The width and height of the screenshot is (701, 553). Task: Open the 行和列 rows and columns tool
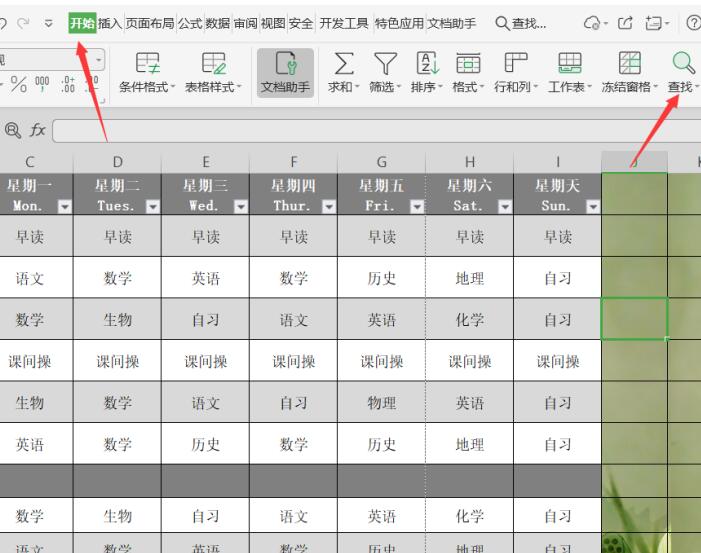516,72
